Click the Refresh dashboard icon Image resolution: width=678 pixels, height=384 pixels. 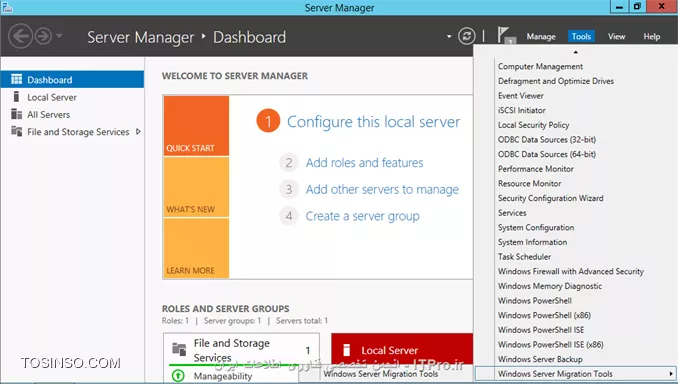click(467, 36)
